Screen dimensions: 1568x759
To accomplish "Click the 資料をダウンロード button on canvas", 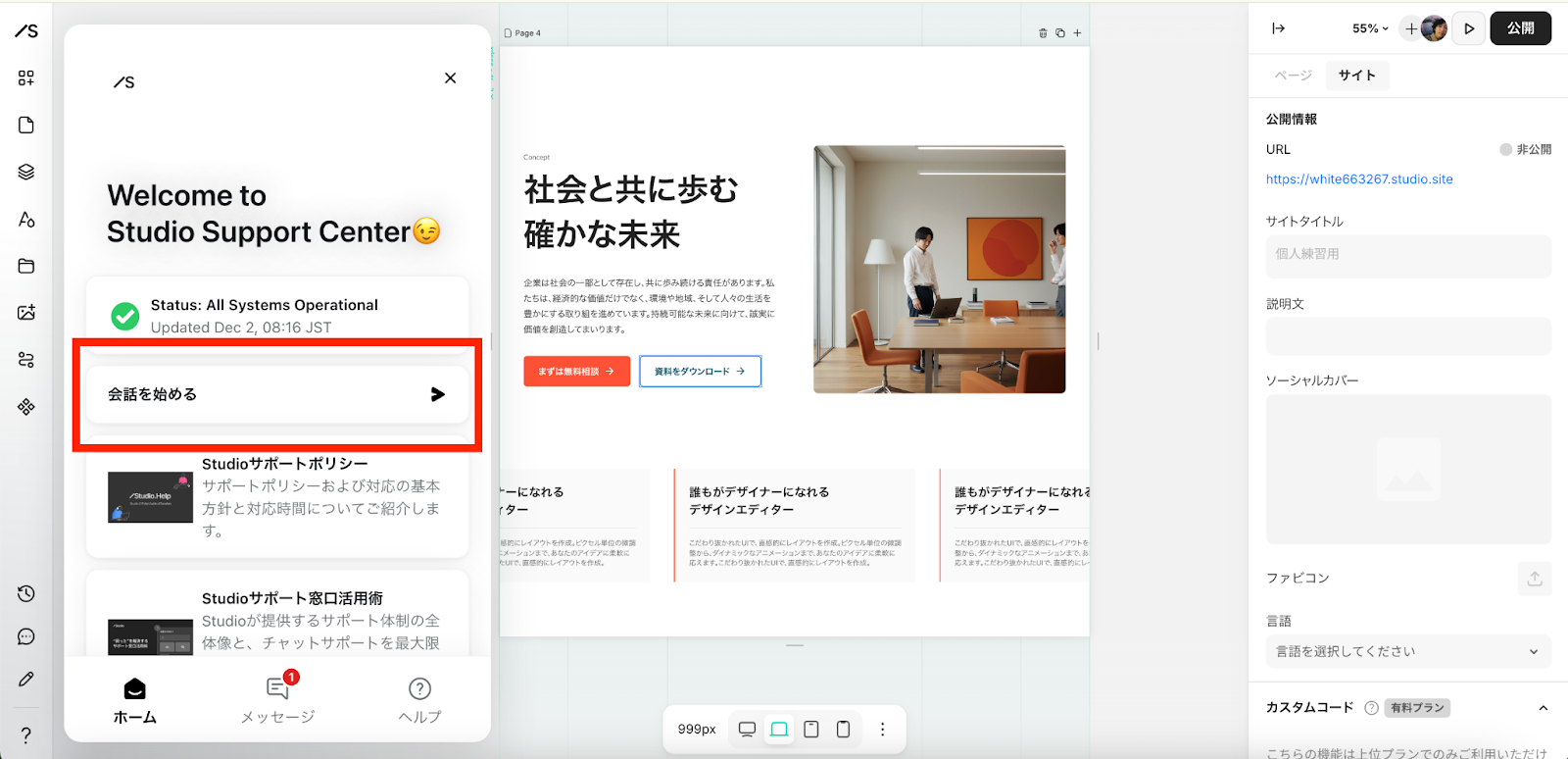I will pos(700,372).
